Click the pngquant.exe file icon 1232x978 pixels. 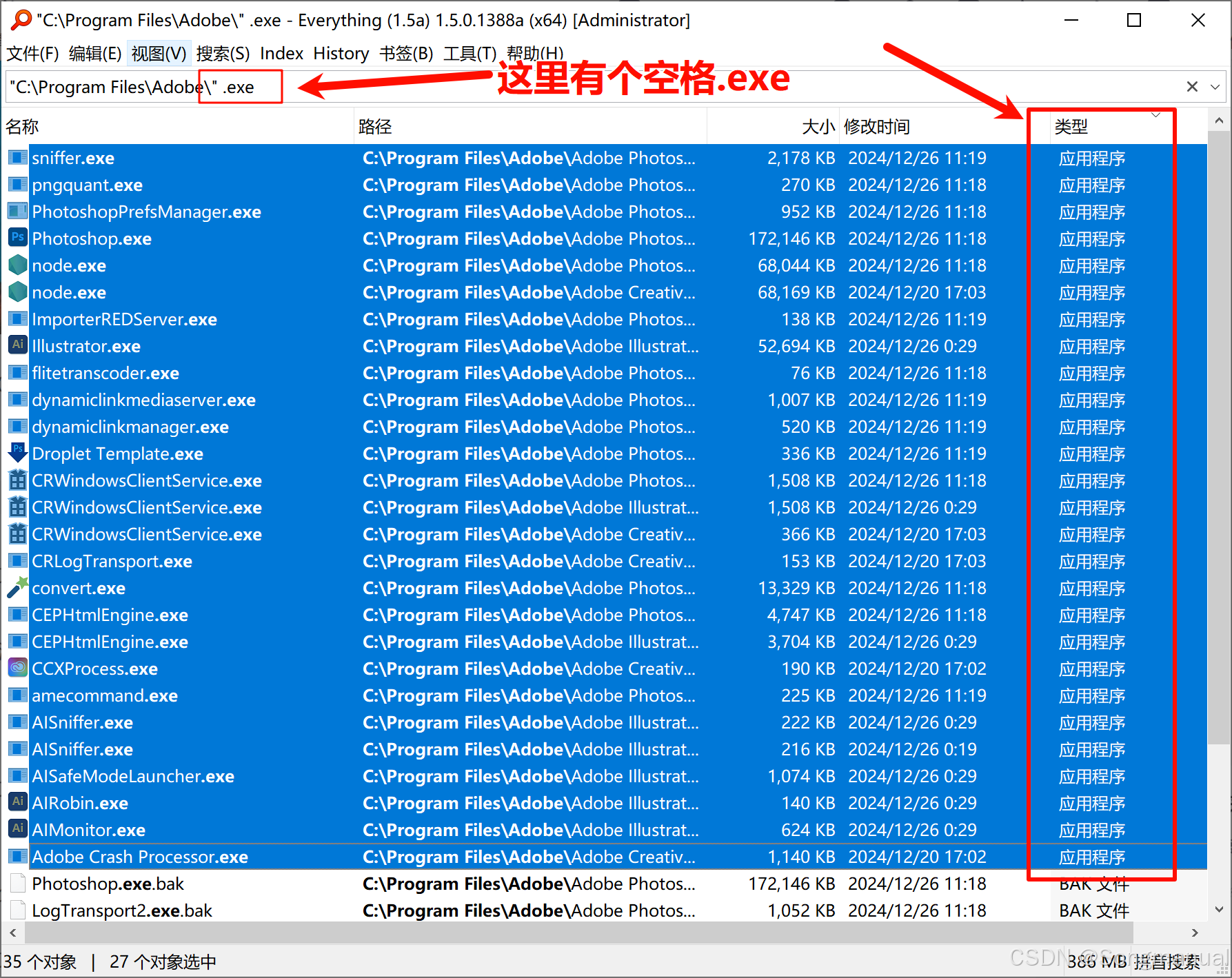tap(18, 185)
